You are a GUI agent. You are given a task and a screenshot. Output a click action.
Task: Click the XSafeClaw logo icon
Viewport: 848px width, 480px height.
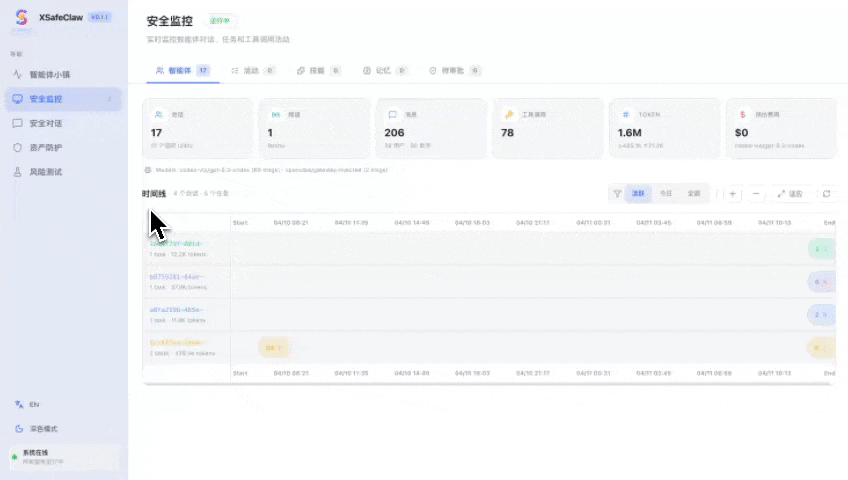[22, 18]
